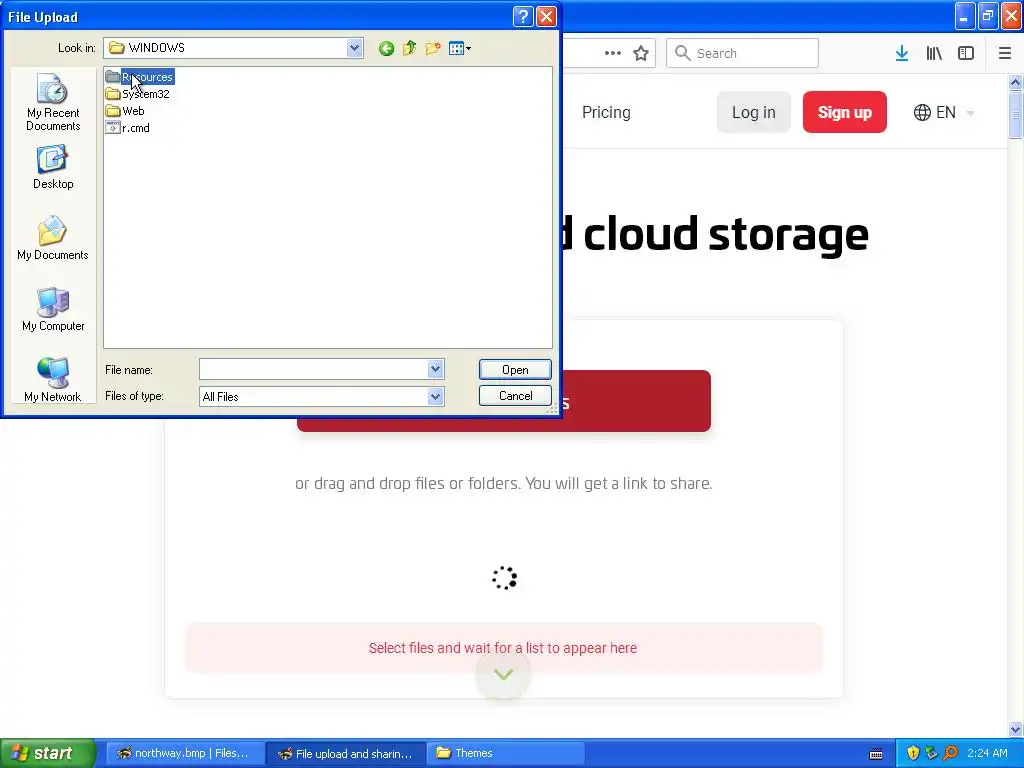
Task: Show browser downloads
Action: pyautogui.click(x=902, y=53)
